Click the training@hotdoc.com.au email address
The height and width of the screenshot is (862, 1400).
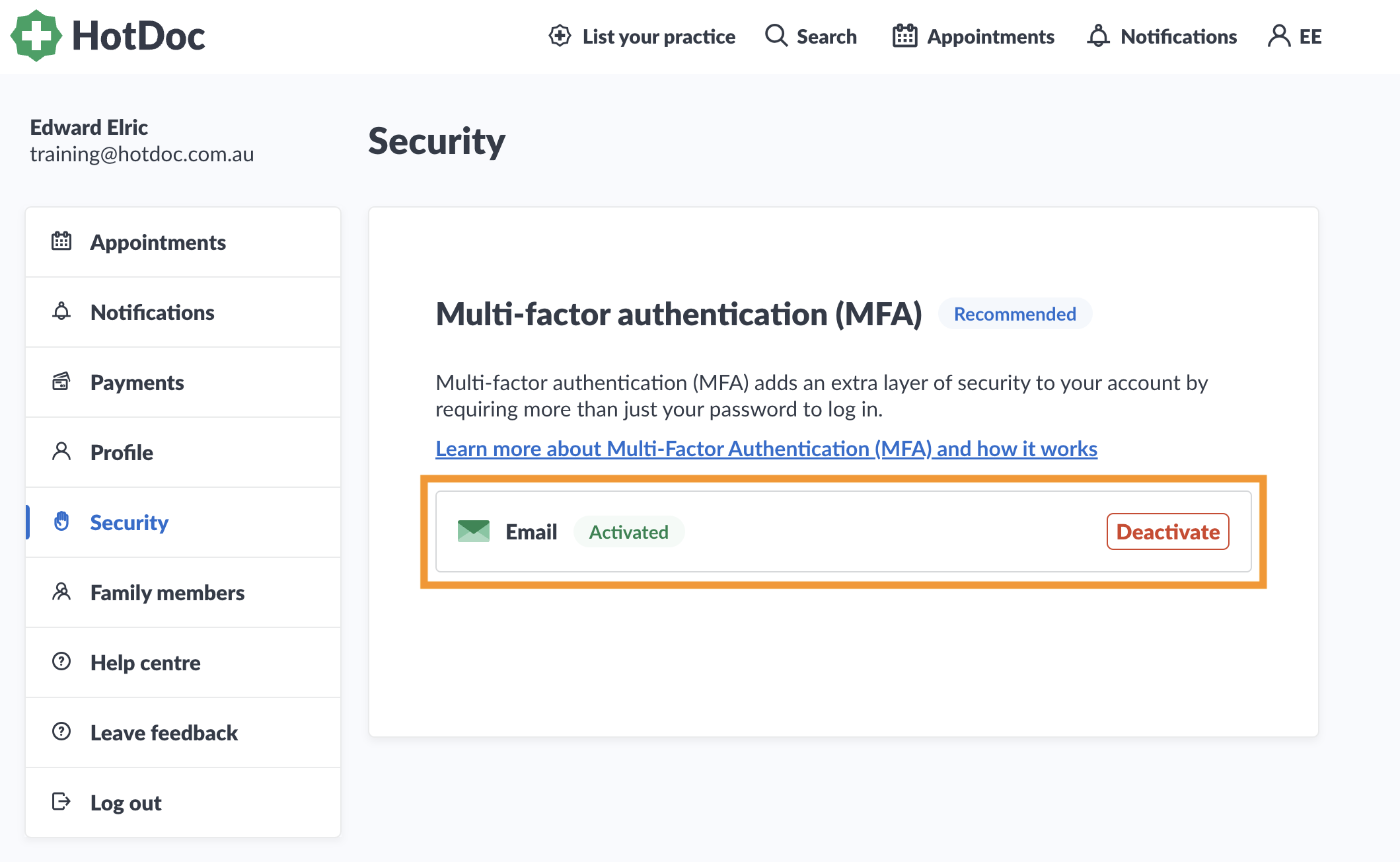(x=142, y=154)
